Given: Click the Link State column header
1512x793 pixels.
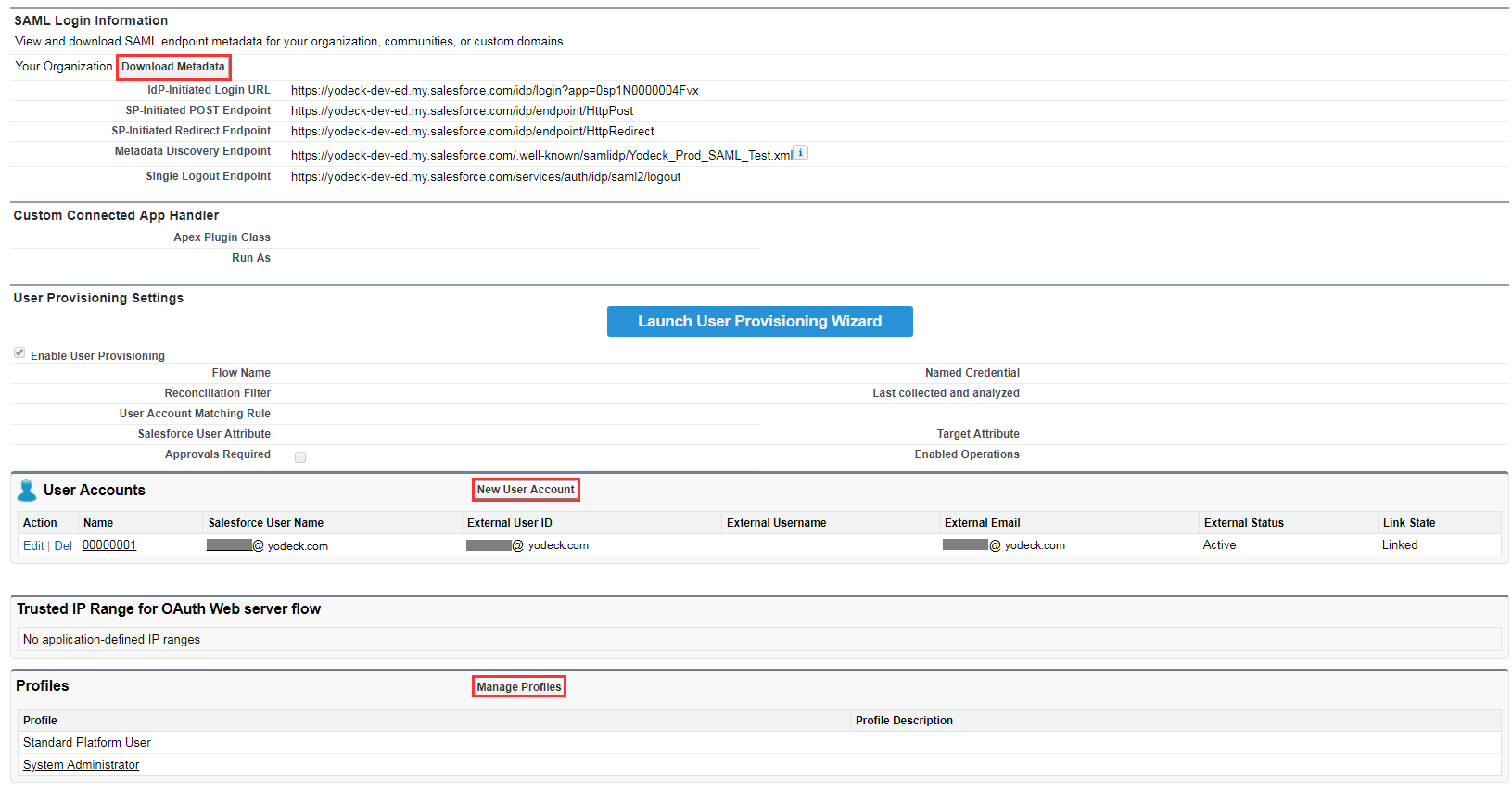Looking at the screenshot, I should pos(1409,523).
